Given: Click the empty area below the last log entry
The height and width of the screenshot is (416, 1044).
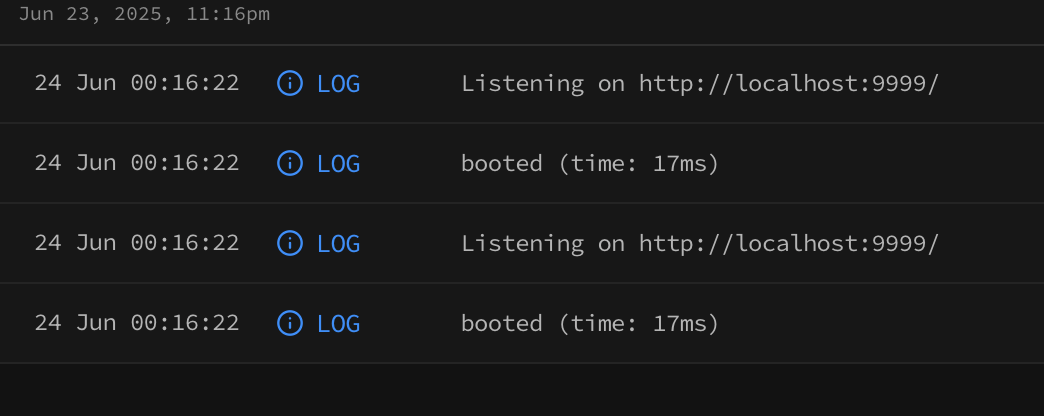Looking at the screenshot, I should pyautogui.click(x=522, y=389).
